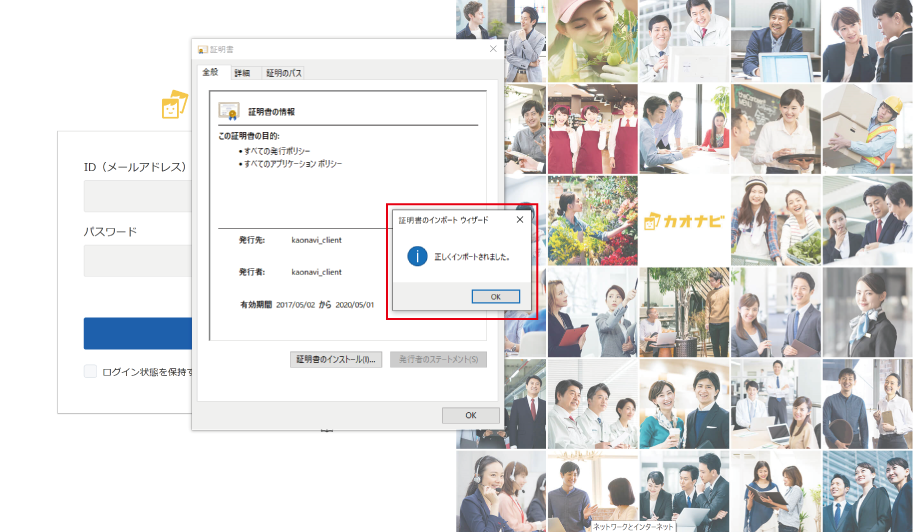This screenshot has height=532, width=913.
Task: Click the expiry date 2020/05/01
Action: (x=354, y=304)
